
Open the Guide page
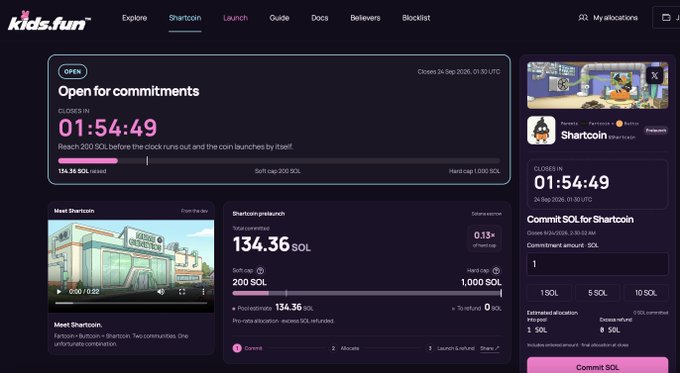(x=279, y=18)
